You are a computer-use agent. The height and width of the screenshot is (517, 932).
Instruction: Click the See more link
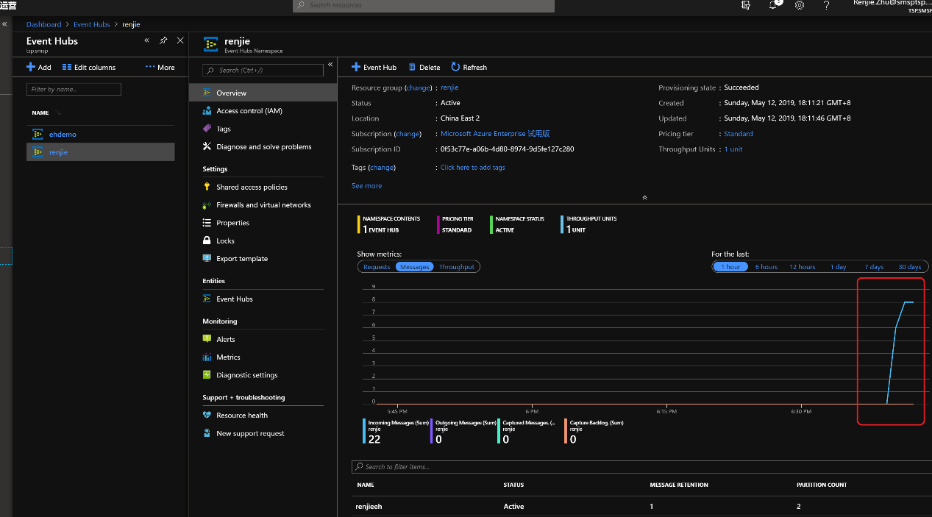[x=366, y=186]
